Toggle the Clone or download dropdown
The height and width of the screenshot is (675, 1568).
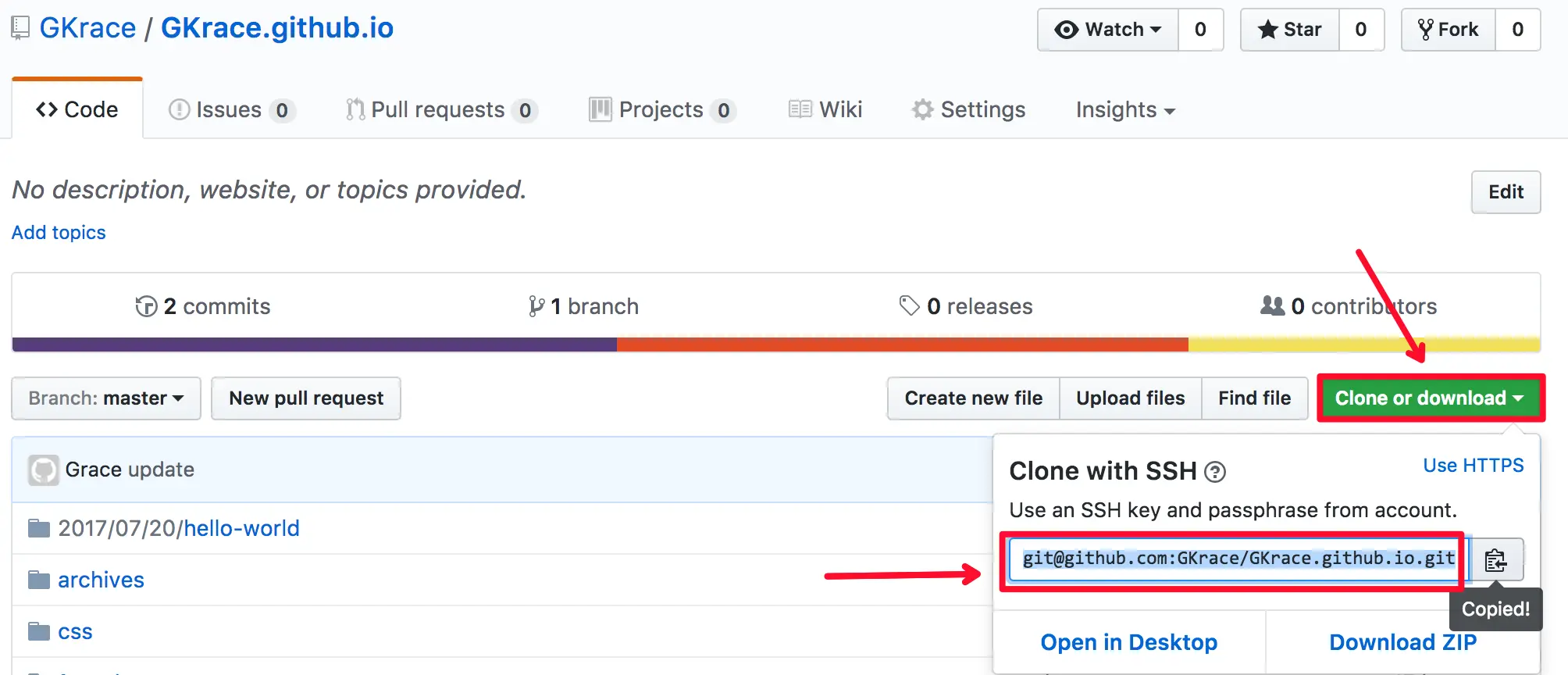pos(1430,398)
